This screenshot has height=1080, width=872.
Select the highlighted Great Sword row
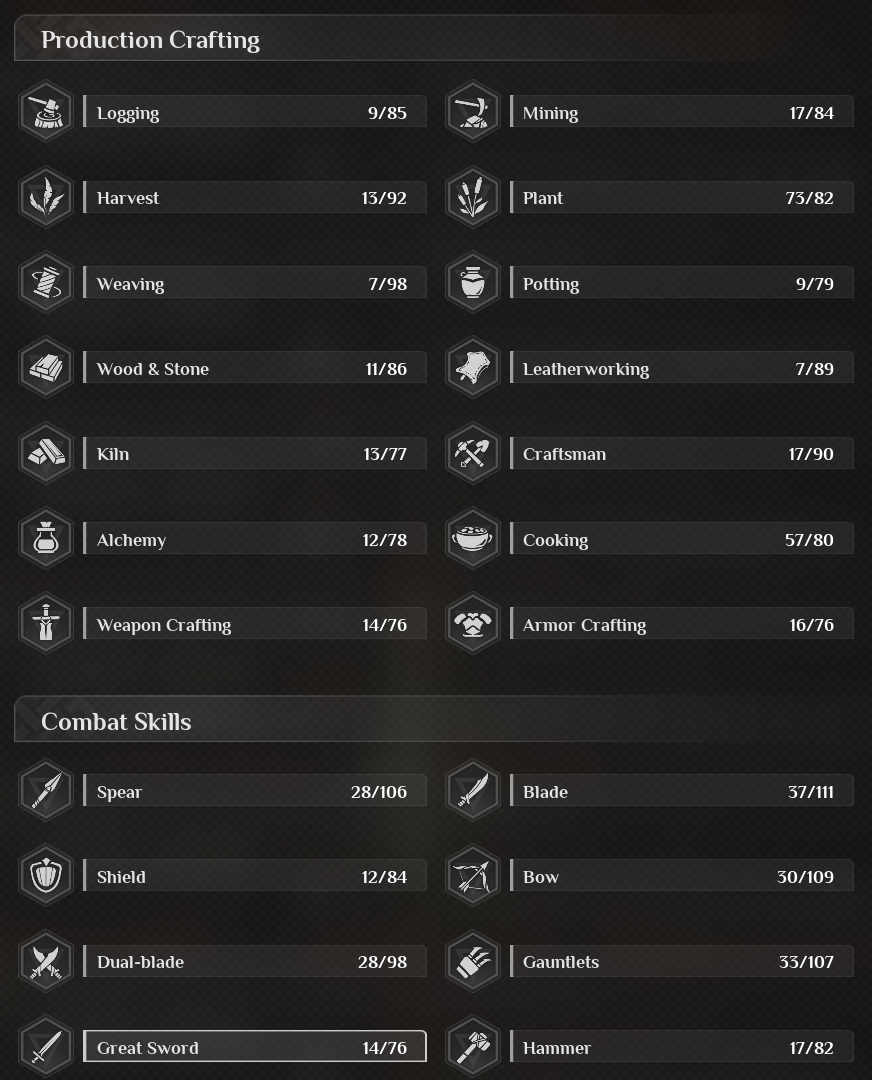(x=255, y=1047)
